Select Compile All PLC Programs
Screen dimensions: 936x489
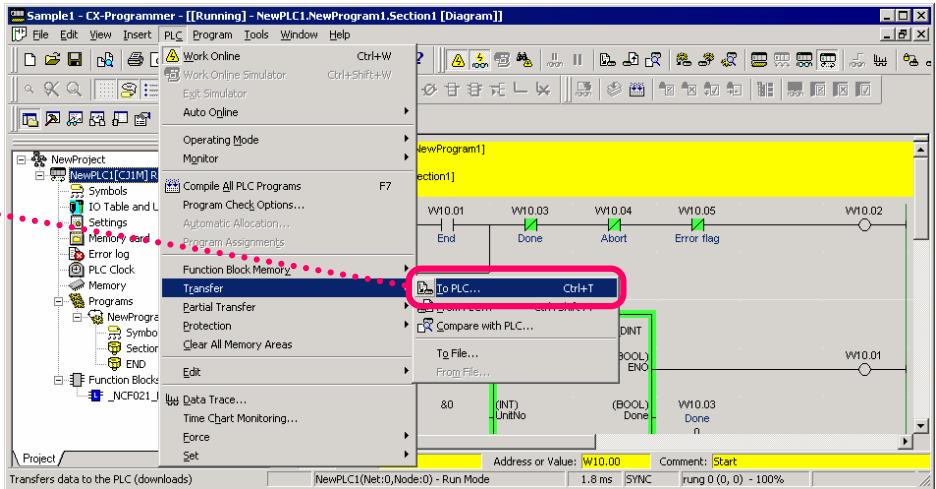pos(288,186)
